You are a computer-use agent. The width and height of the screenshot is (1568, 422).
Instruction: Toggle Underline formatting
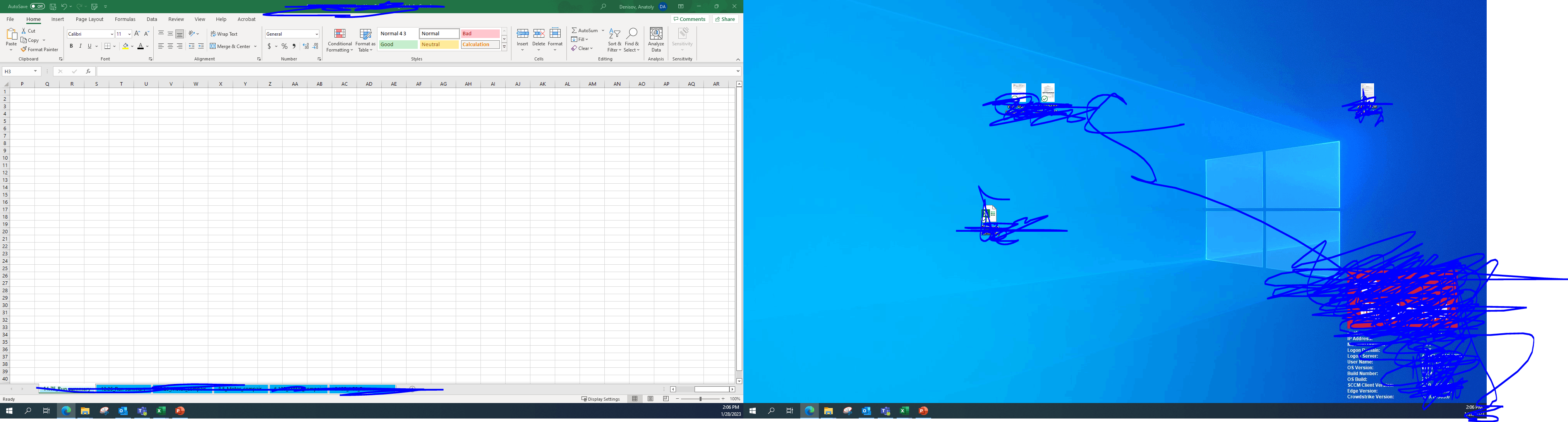click(x=89, y=46)
